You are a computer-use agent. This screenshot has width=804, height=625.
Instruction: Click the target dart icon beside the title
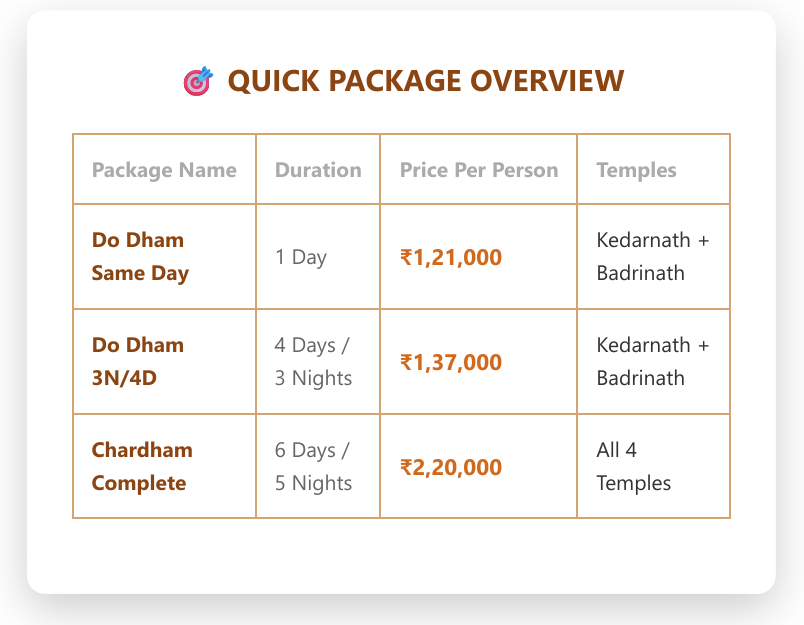[198, 81]
